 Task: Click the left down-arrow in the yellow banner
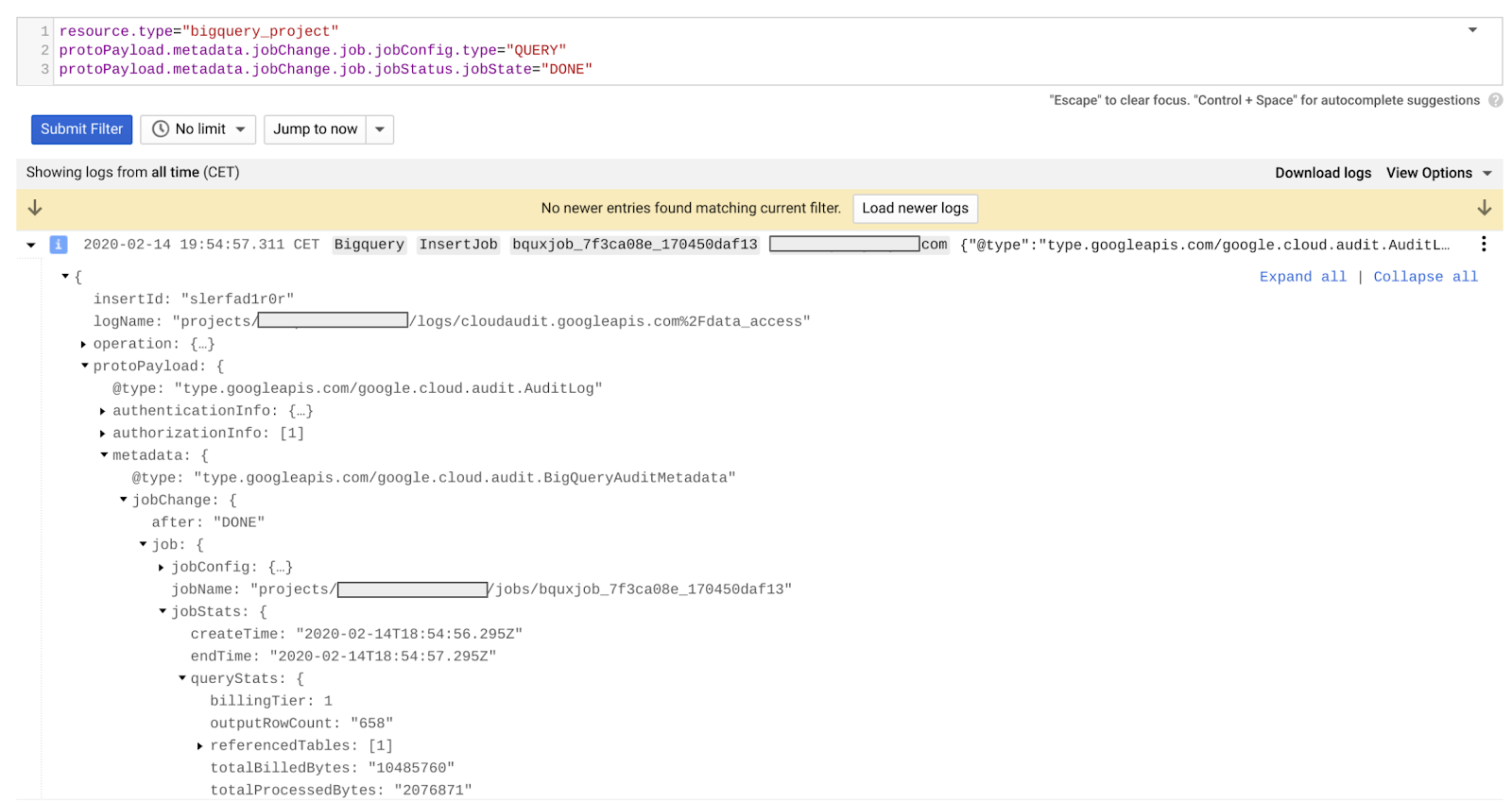[x=35, y=208]
